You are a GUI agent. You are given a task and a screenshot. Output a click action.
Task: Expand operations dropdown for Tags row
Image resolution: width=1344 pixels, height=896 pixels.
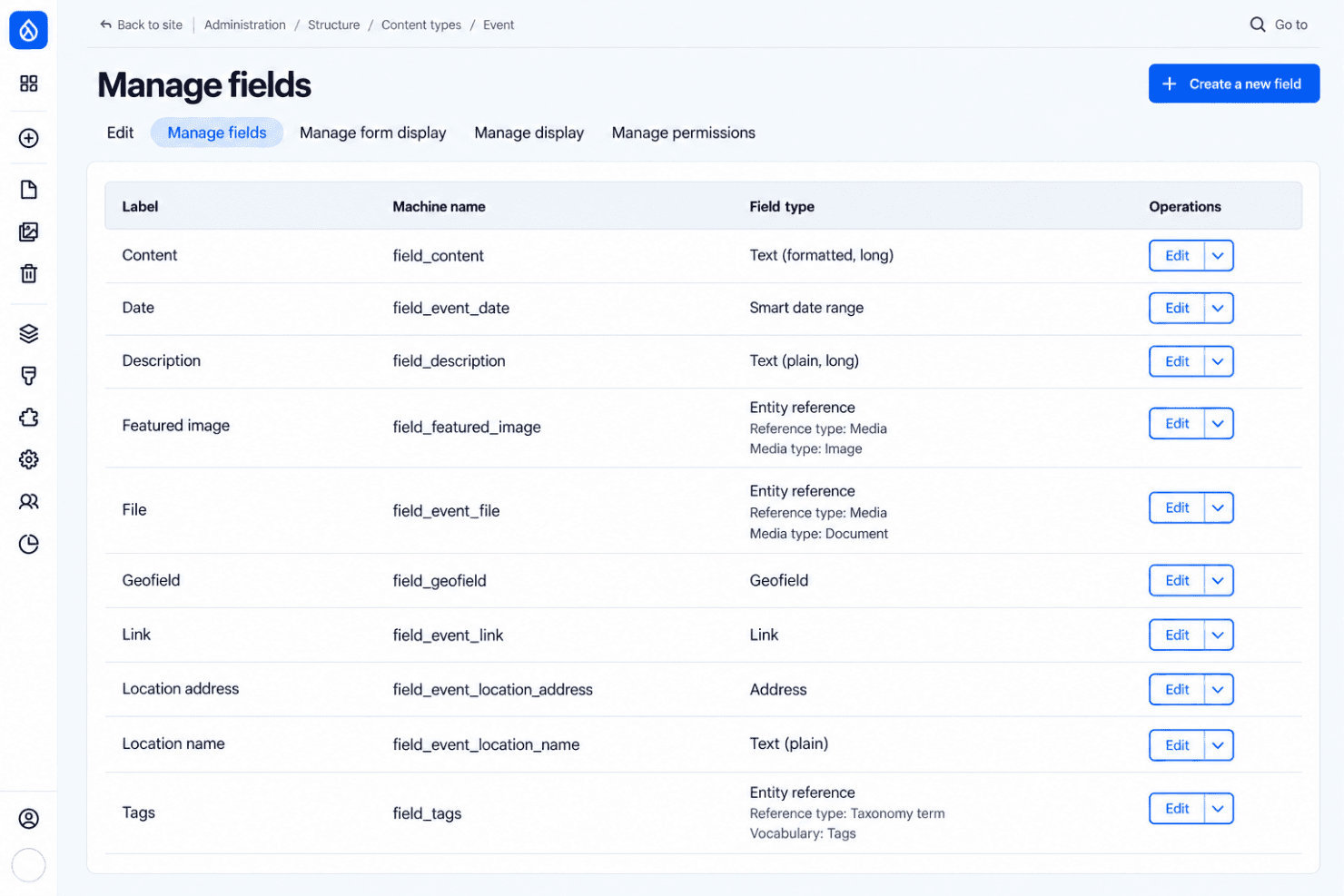point(1219,809)
